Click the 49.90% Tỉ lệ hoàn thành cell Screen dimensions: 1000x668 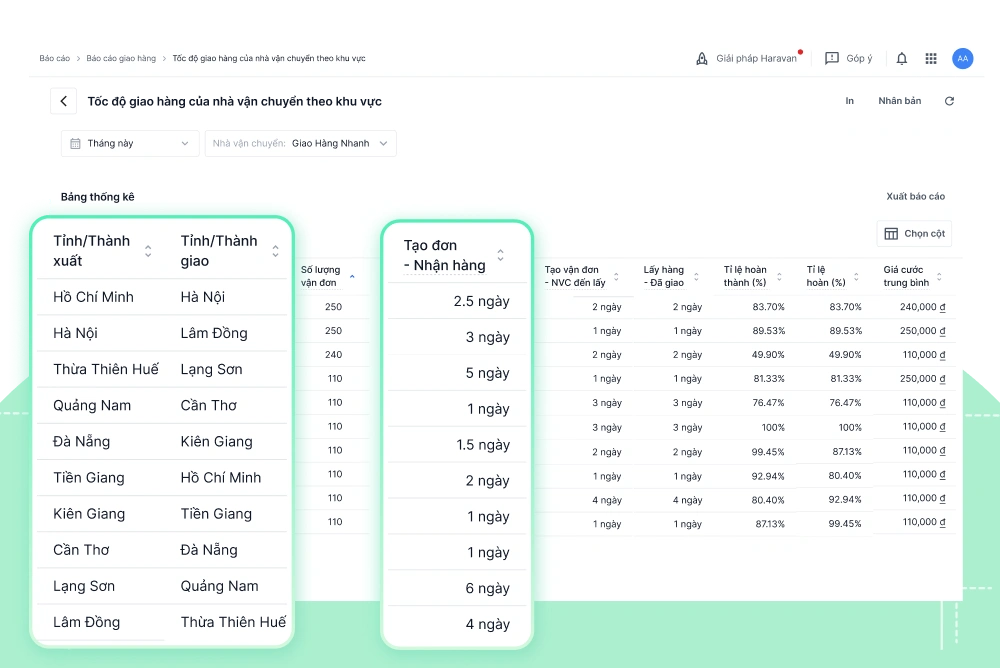(x=768, y=355)
